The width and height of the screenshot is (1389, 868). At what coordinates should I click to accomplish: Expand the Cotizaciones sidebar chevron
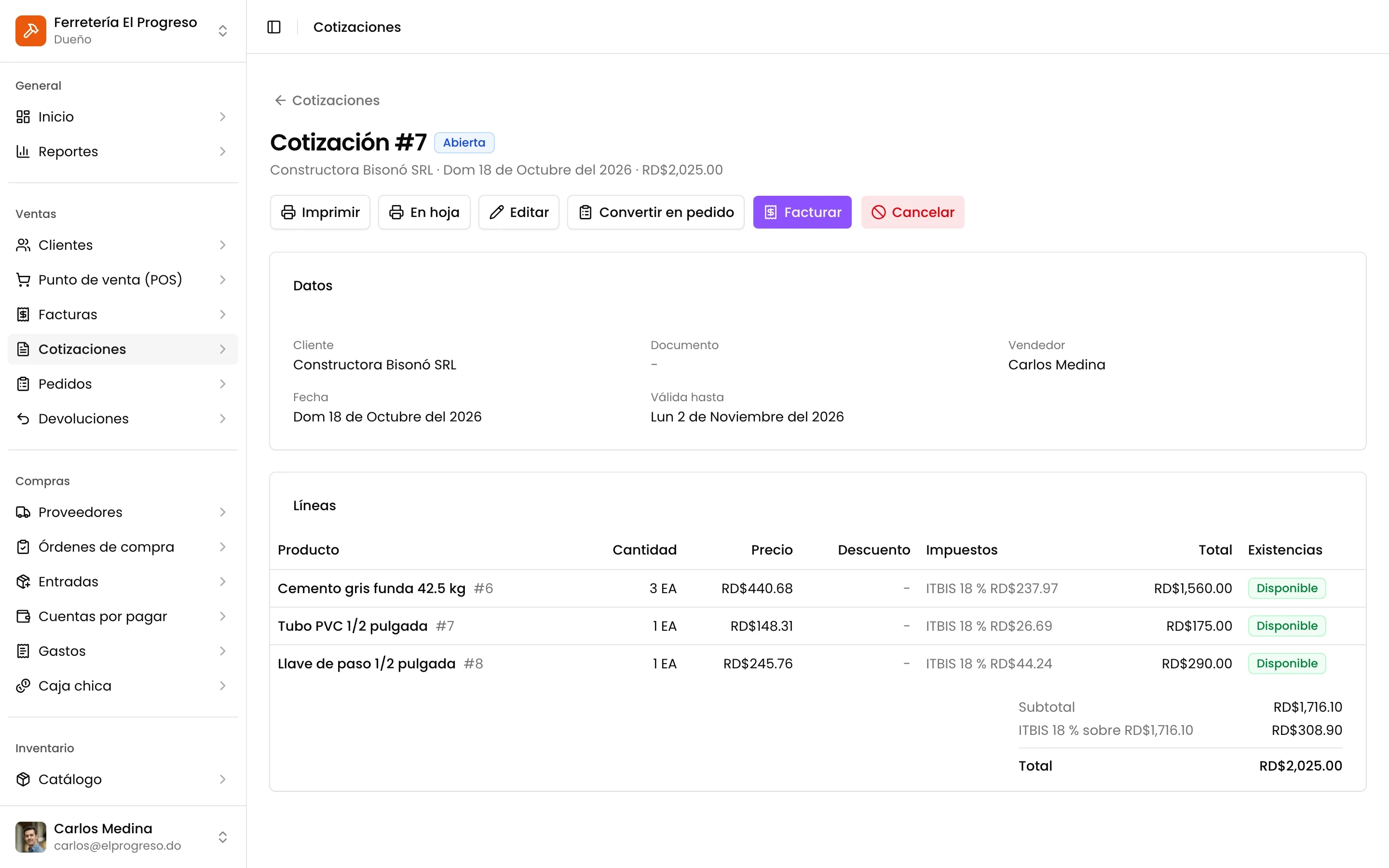pos(223,349)
